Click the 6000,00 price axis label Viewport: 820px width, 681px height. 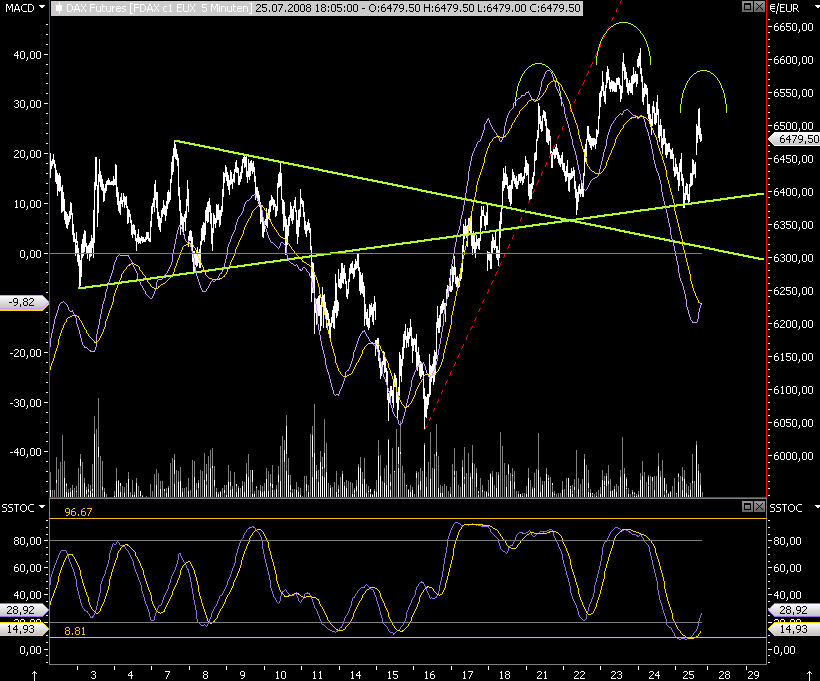(x=793, y=456)
